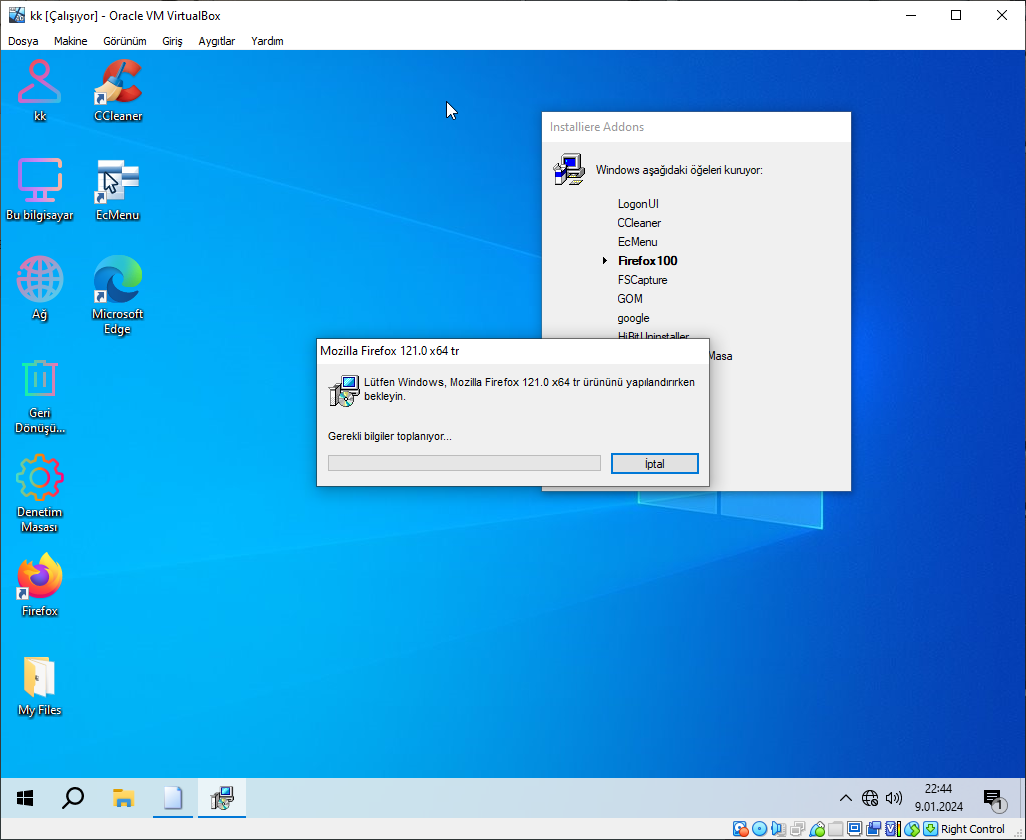The image size is (1026, 840).
Task: Open File Explorer from the taskbar
Action: (x=123, y=798)
